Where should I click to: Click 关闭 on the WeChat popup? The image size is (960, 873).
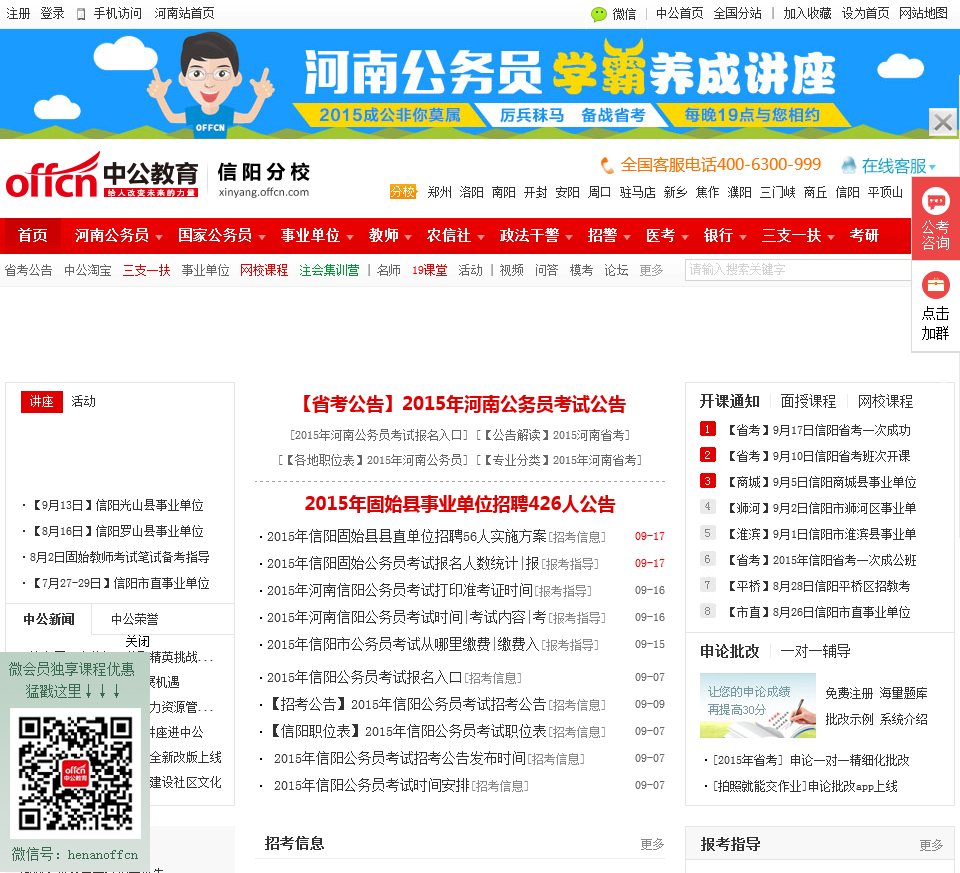pyautogui.click(x=137, y=642)
